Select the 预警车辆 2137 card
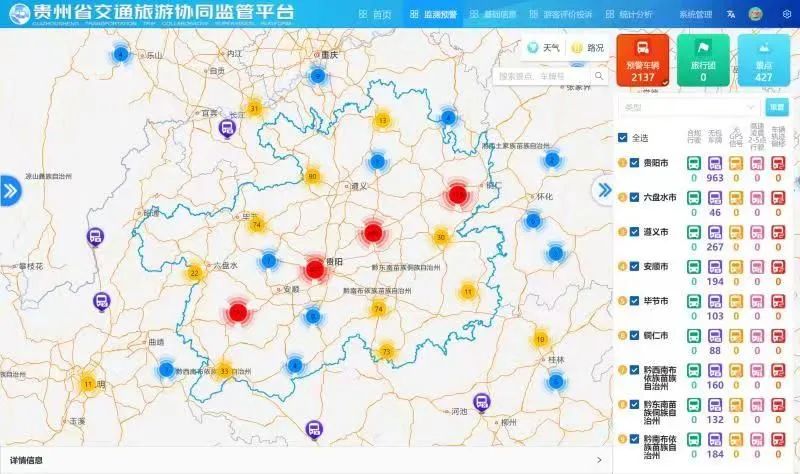800x474 pixels. tap(641, 60)
